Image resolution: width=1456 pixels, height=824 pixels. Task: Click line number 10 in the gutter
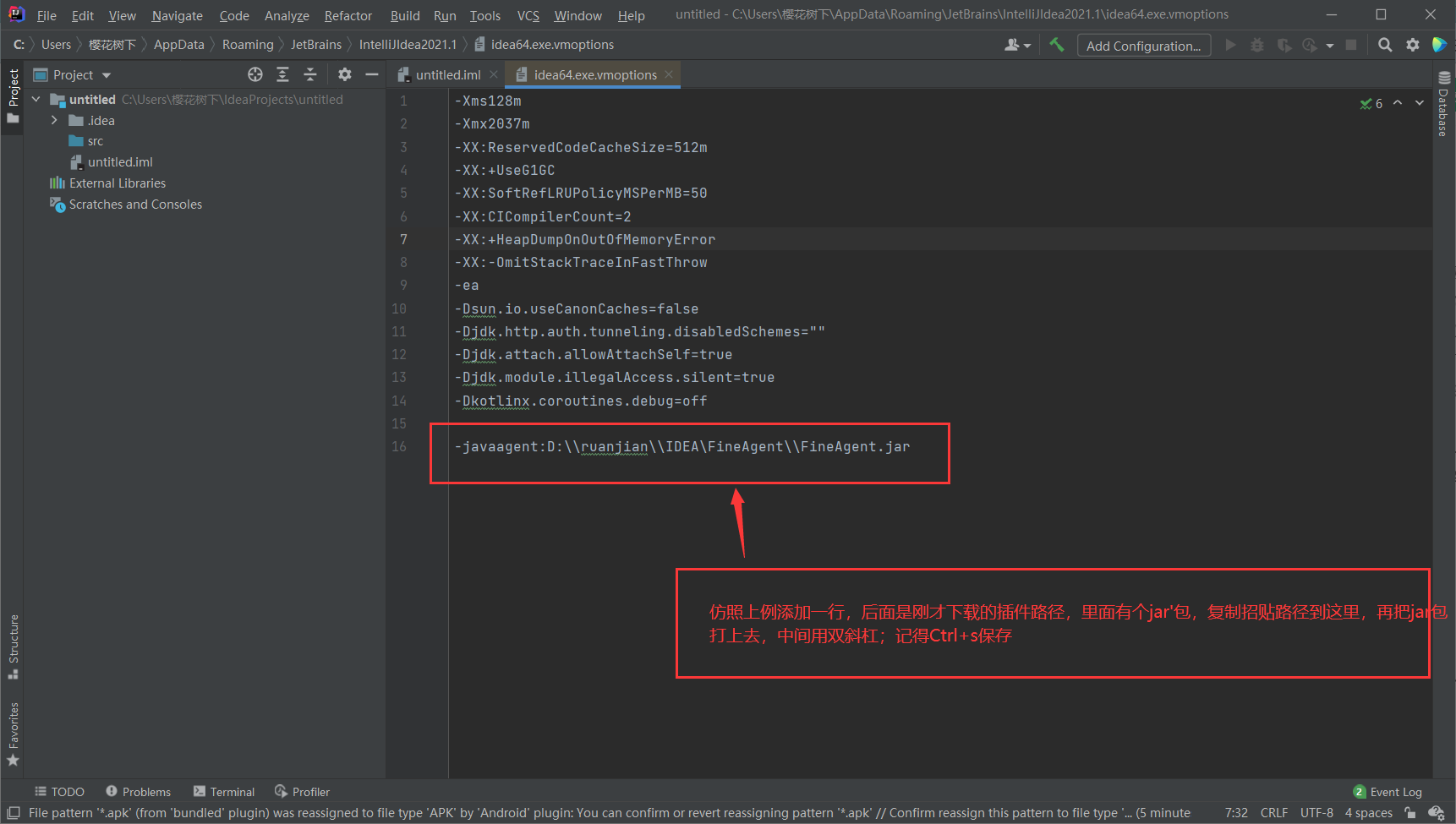[399, 308]
